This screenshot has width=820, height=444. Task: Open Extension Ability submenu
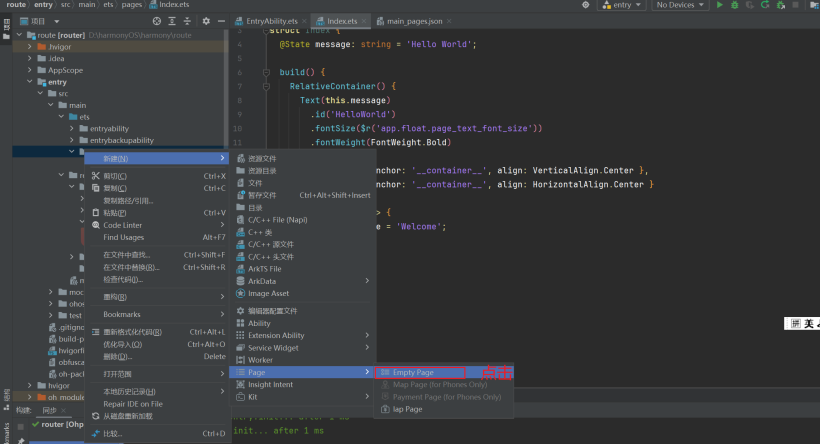pos(303,335)
